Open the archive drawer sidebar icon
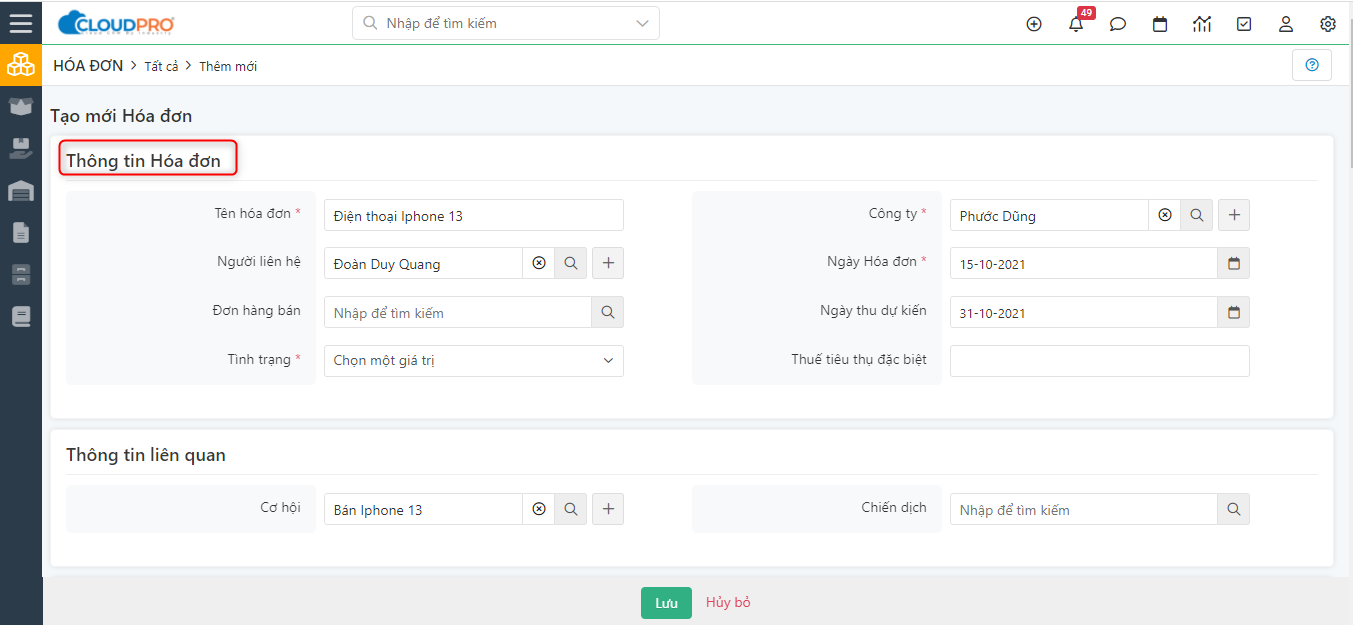Screen dimensions: 1353x625 pos(21,275)
